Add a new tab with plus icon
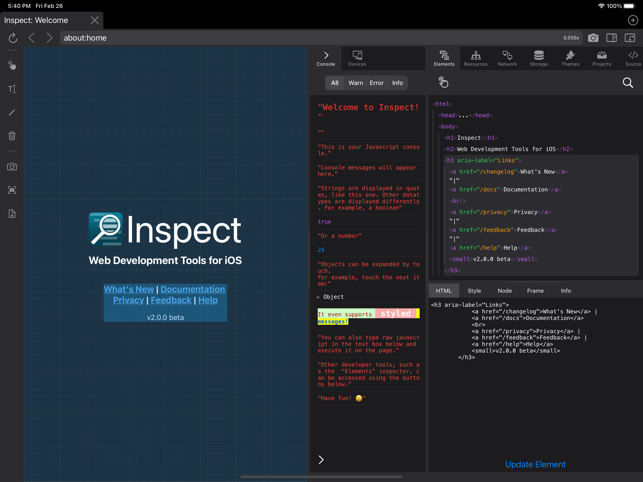 633,20
